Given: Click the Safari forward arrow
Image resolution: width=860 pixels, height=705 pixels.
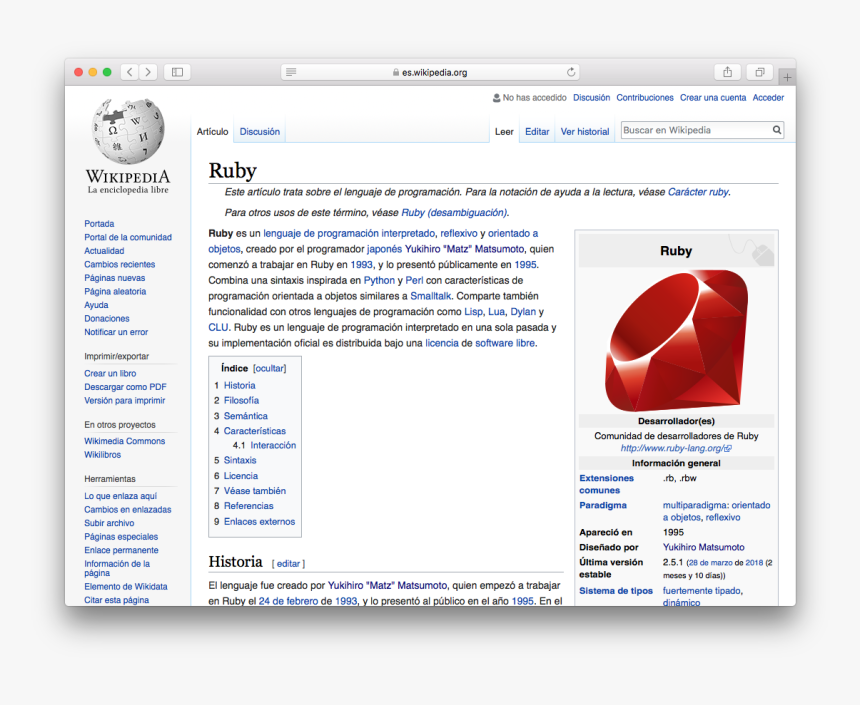Looking at the screenshot, I should 147,71.
